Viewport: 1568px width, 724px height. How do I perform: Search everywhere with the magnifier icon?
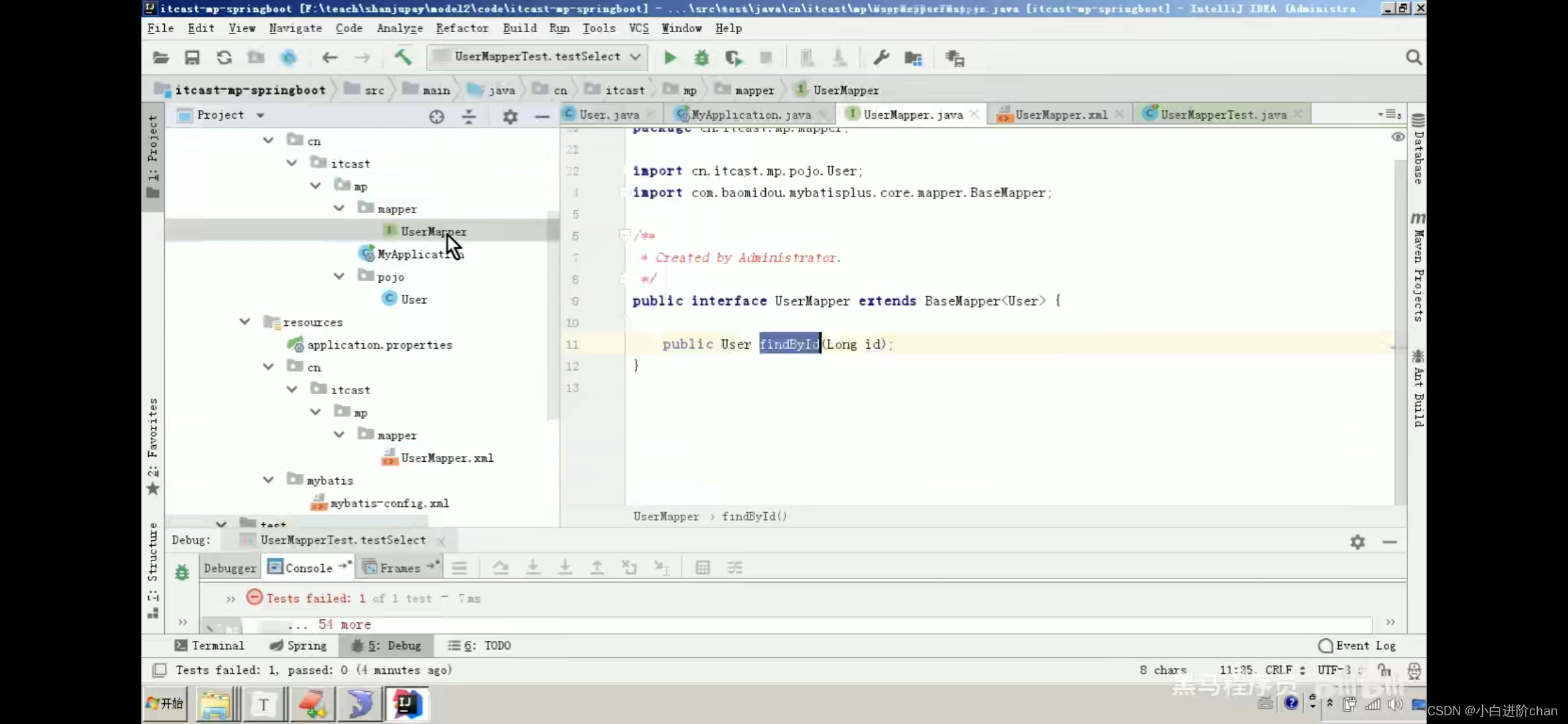click(x=1413, y=58)
